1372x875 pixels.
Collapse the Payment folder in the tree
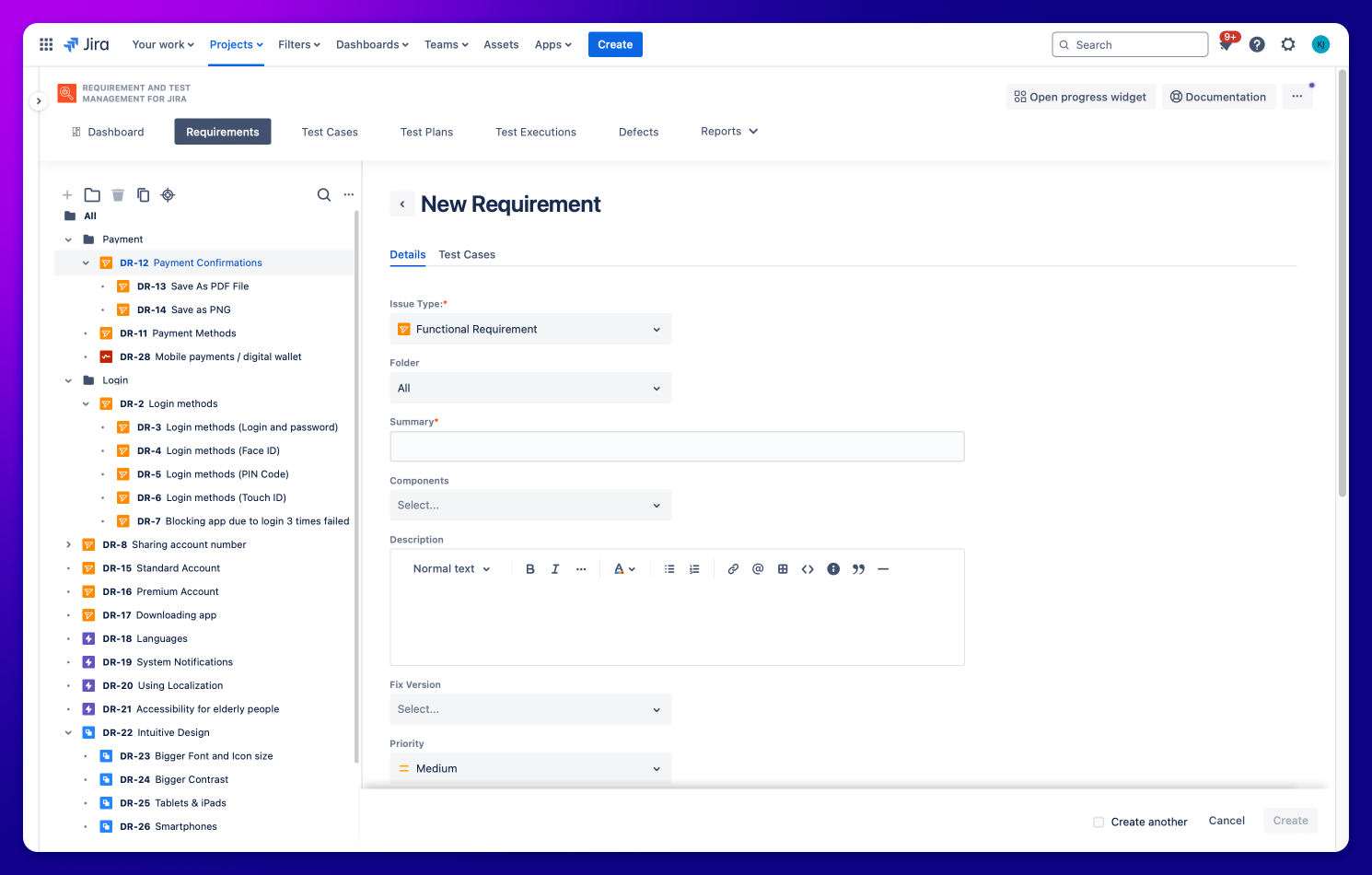(68, 239)
